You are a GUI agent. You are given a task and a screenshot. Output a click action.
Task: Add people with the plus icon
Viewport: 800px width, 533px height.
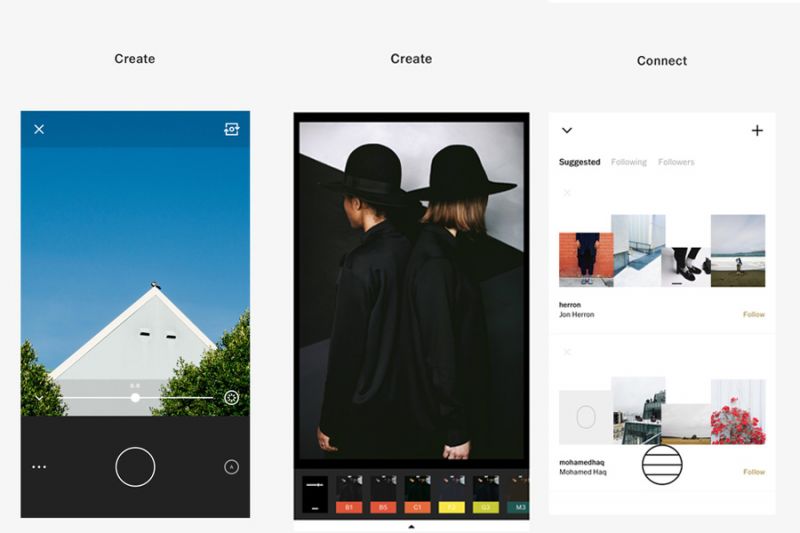[x=757, y=131]
